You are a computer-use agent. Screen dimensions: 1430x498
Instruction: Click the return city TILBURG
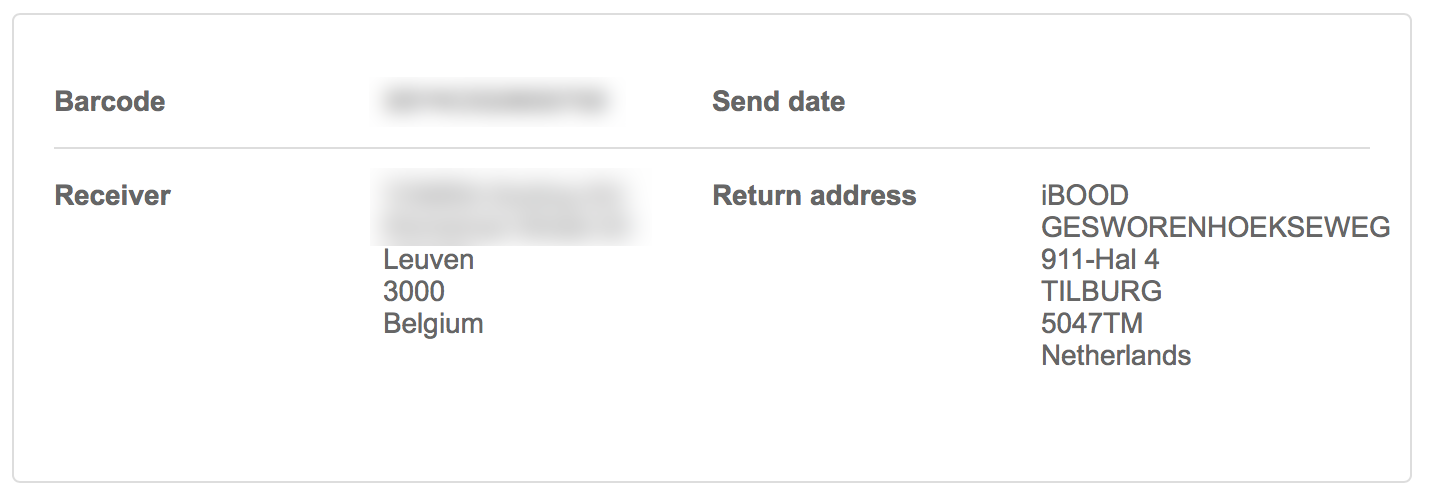tap(1101, 292)
